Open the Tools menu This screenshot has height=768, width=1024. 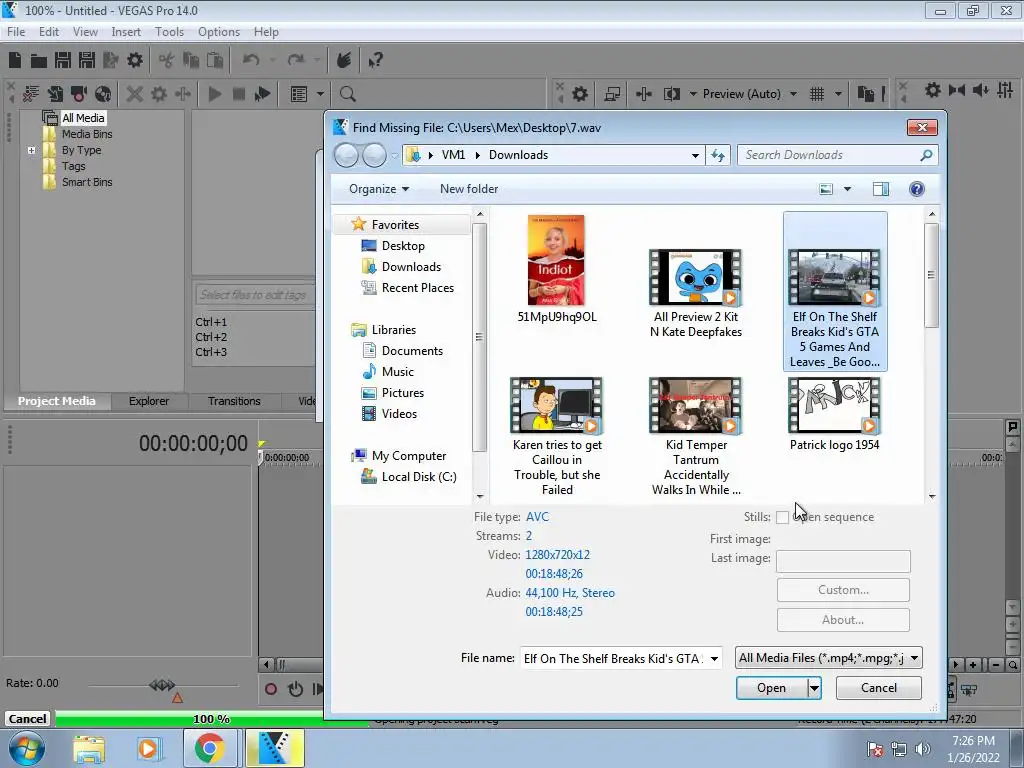pyautogui.click(x=169, y=32)
